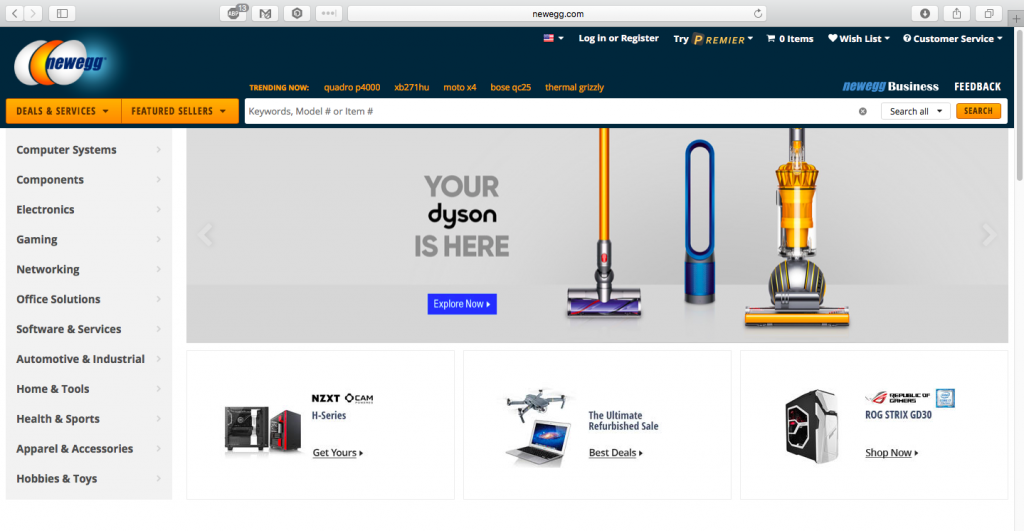Screen dimensions: 1024x531
Task: Show previous banner slide arrow
Action: pos(206,234)
